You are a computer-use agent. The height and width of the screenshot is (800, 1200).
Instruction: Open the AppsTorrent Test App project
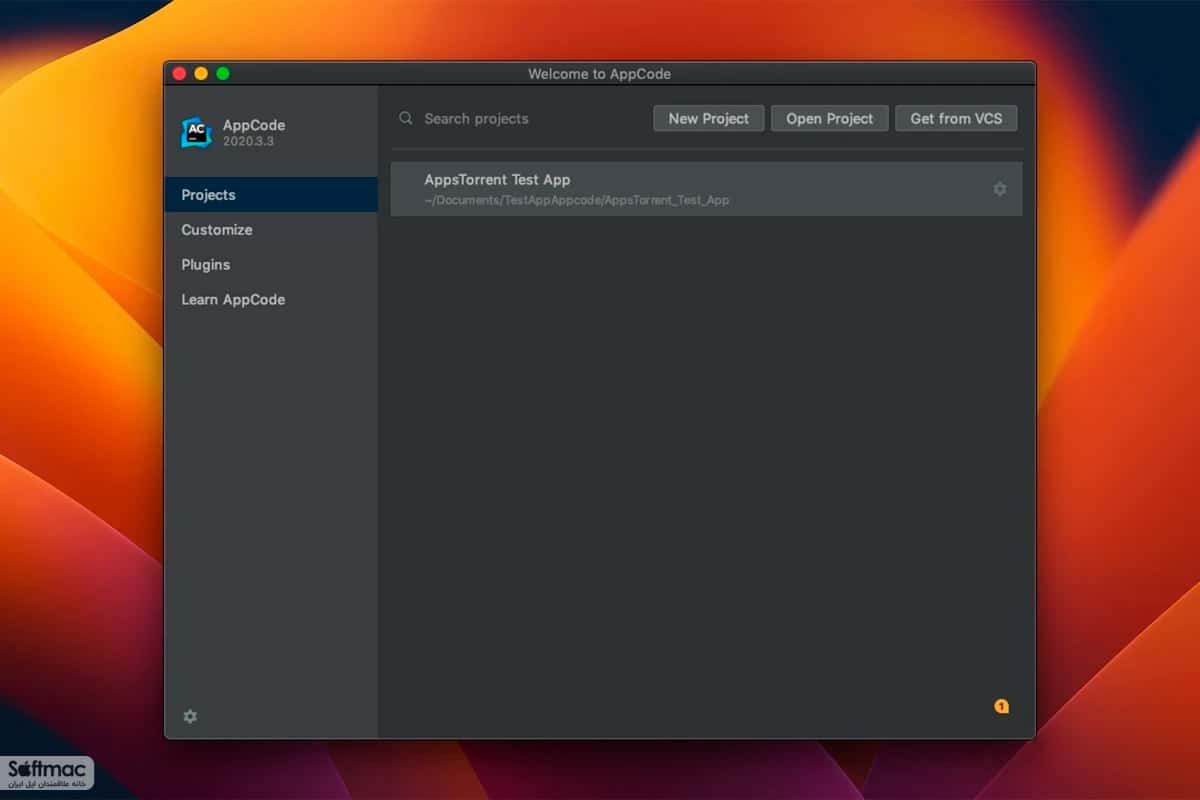[707, 189]
